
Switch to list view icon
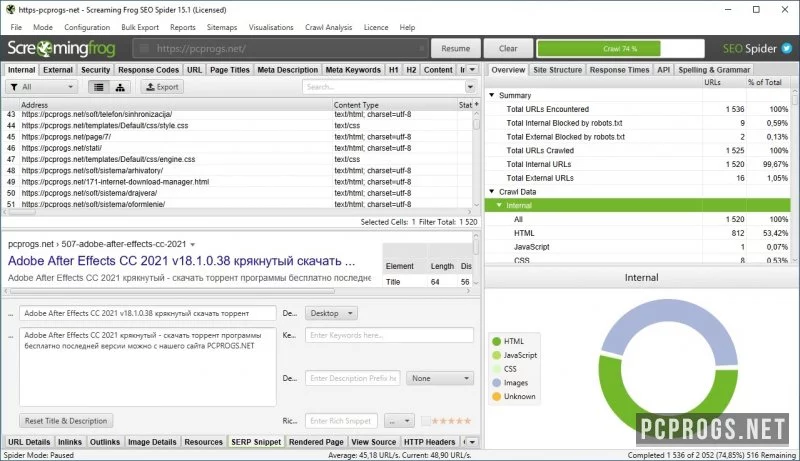click(98, 87)
